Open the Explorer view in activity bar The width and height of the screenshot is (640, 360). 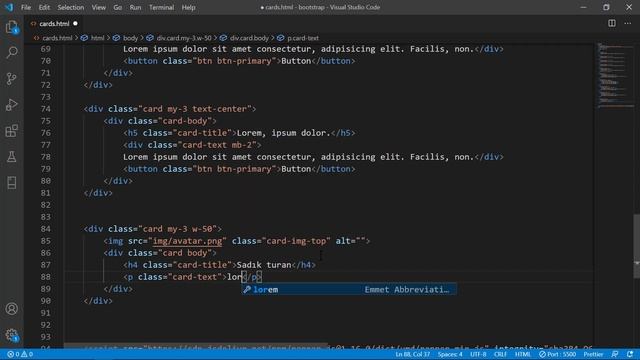tap(12, 27)
